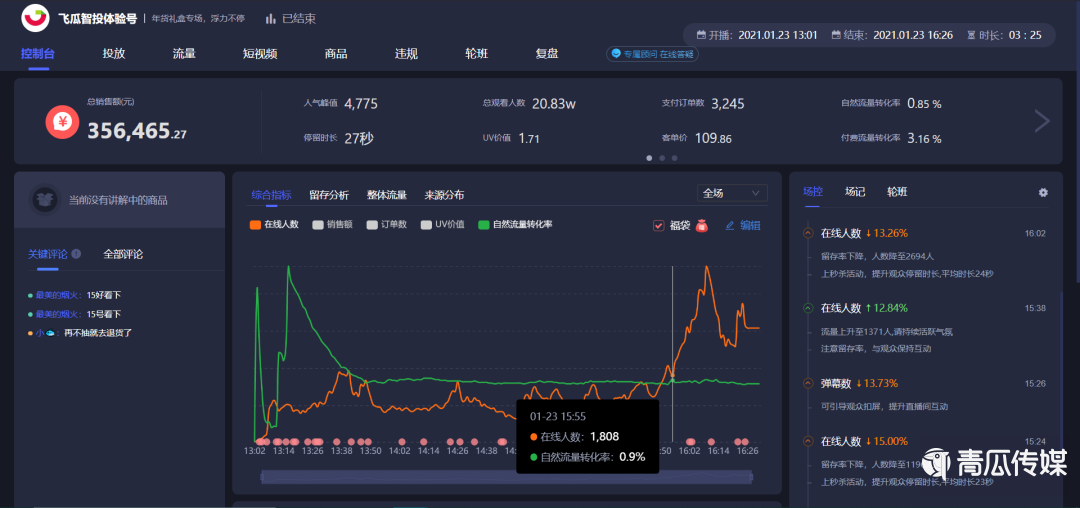Click the comment 15好看下
This screenshot has width=1080, height=508.
point(104,295)
